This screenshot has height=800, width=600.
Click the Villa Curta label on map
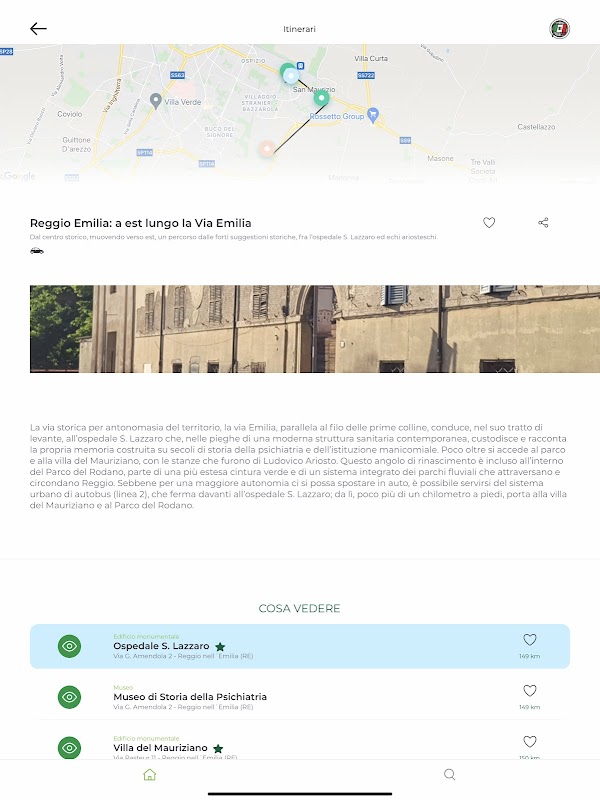(371, 59)
